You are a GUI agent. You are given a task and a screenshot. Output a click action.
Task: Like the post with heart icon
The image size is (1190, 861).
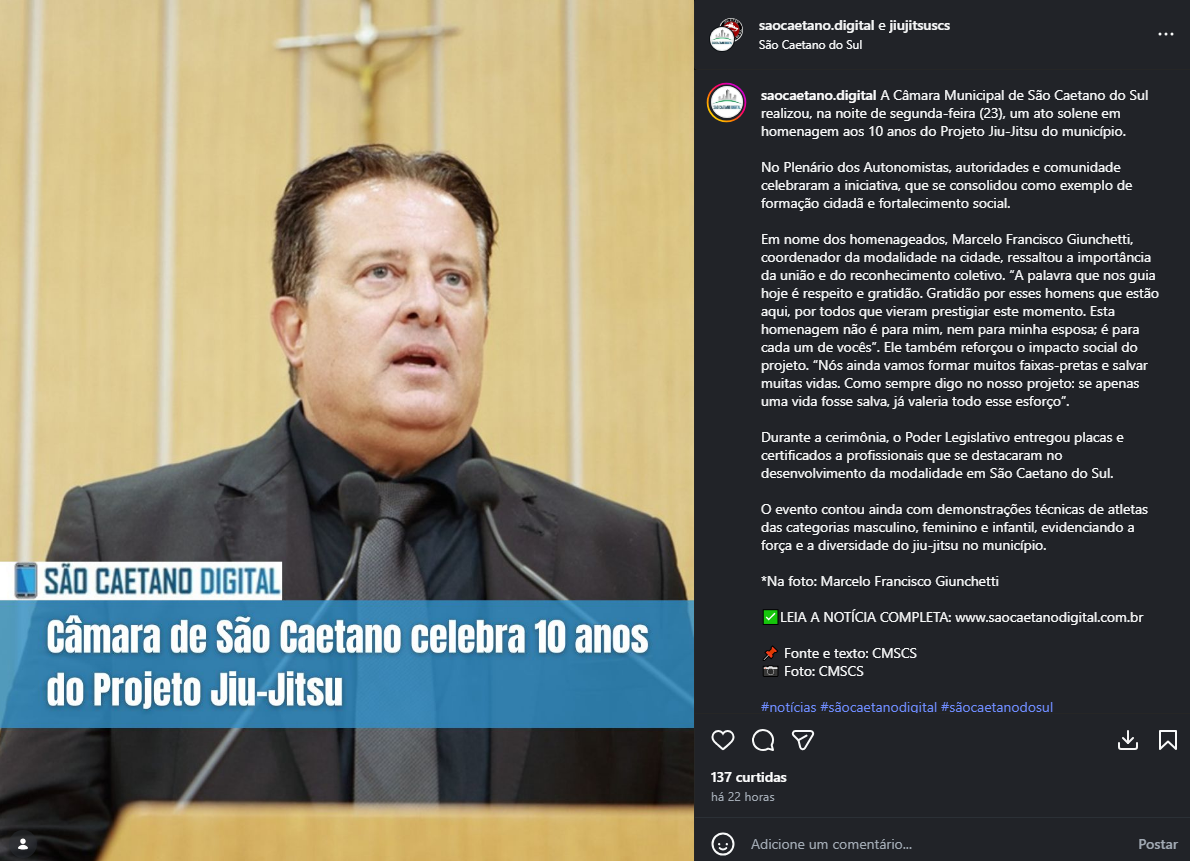coord(722,740)
